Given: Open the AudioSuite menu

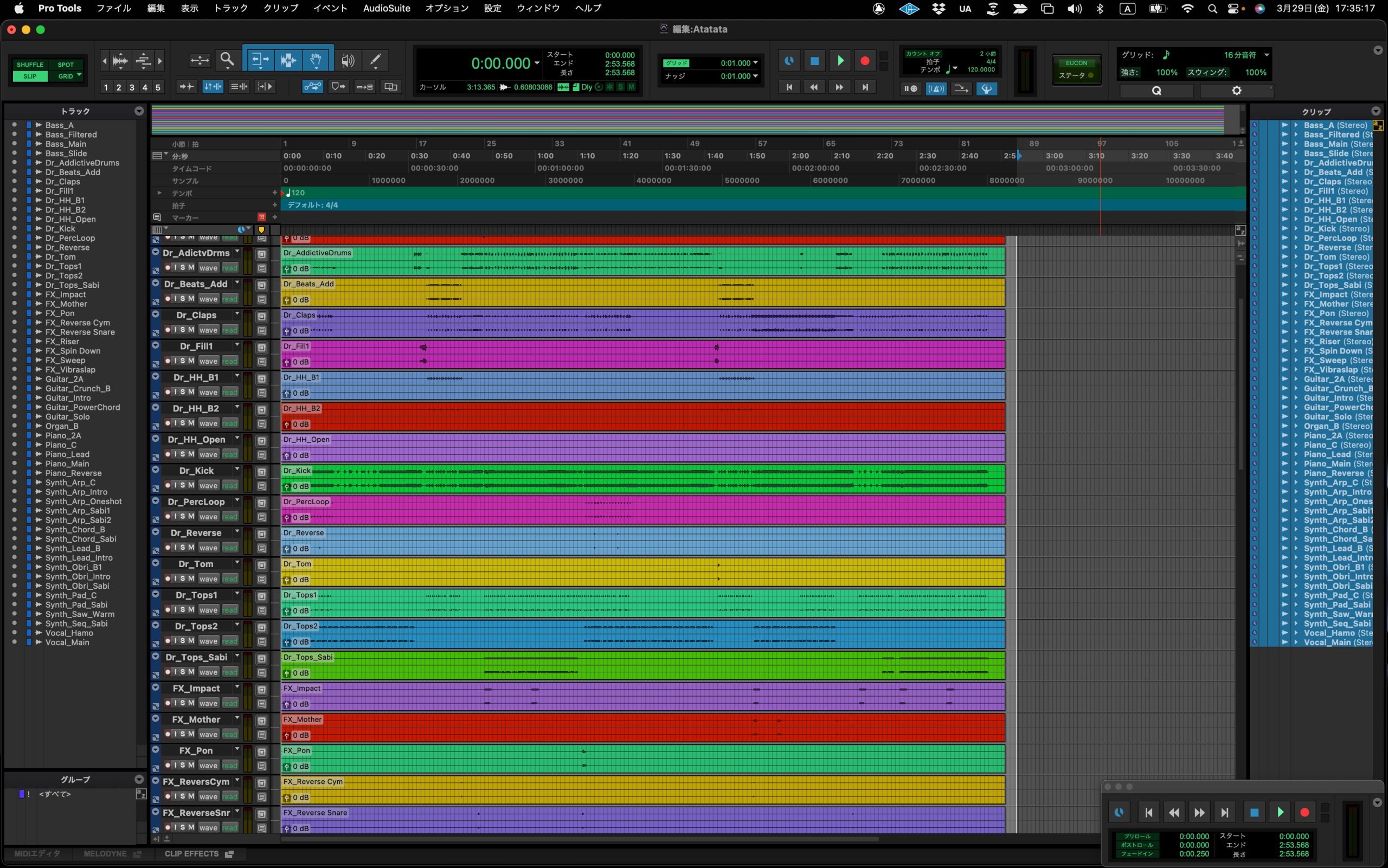Looking at the screenshot, I should 387,8.
